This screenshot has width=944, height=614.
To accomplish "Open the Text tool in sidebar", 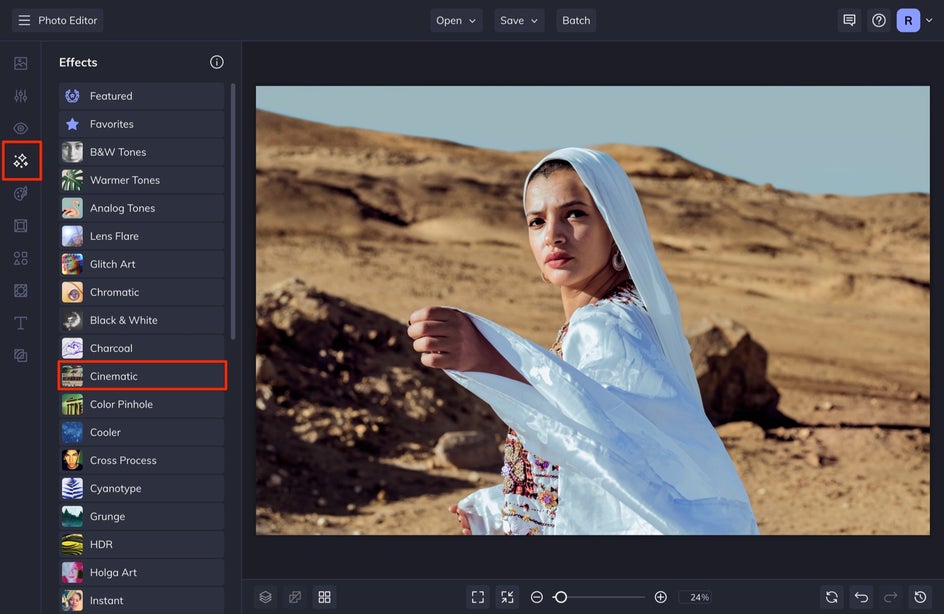I will pyautogui.click(x=20, y=323).
